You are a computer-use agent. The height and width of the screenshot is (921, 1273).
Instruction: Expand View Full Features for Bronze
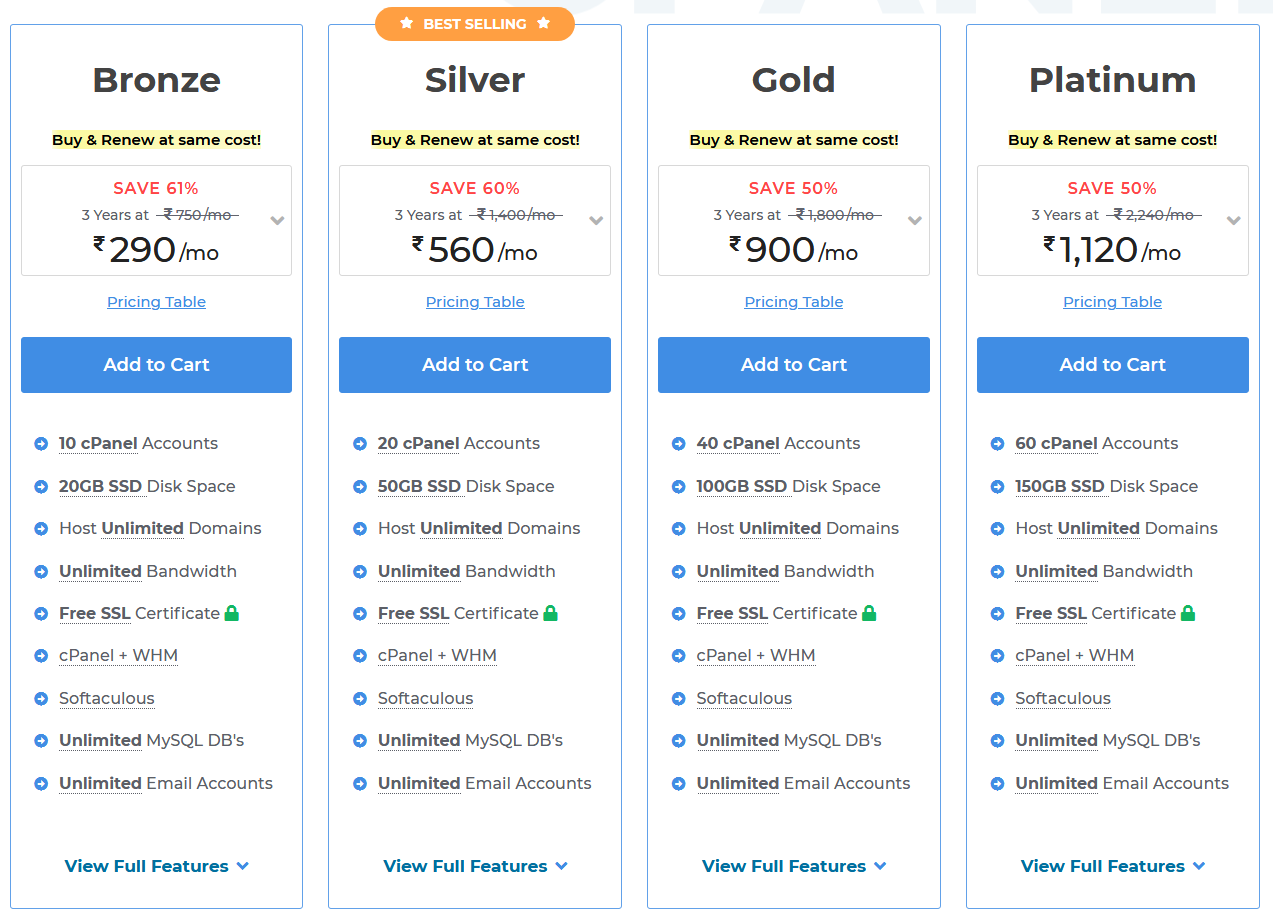[156, 866]
